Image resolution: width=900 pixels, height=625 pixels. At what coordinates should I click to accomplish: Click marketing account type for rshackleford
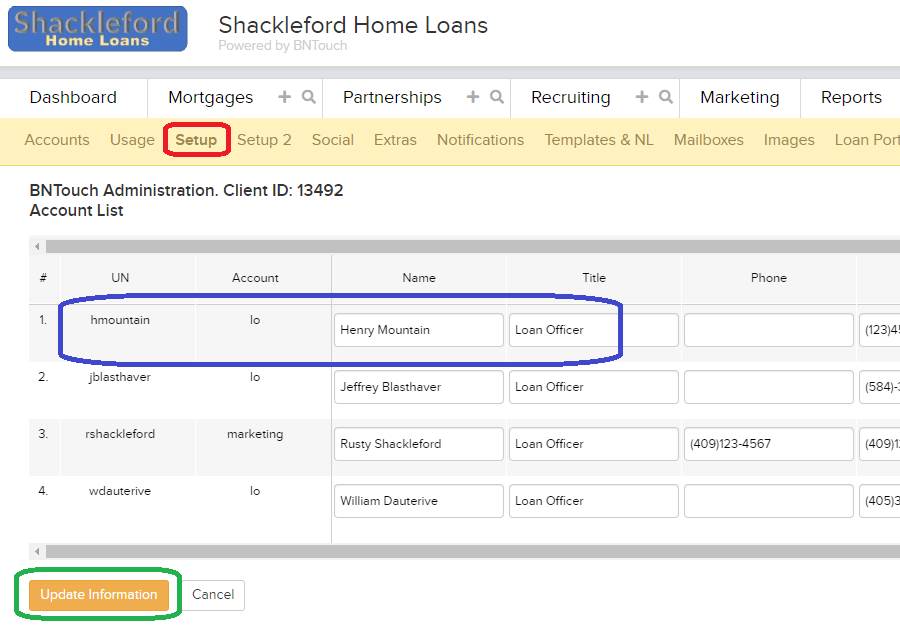[255, 434]
